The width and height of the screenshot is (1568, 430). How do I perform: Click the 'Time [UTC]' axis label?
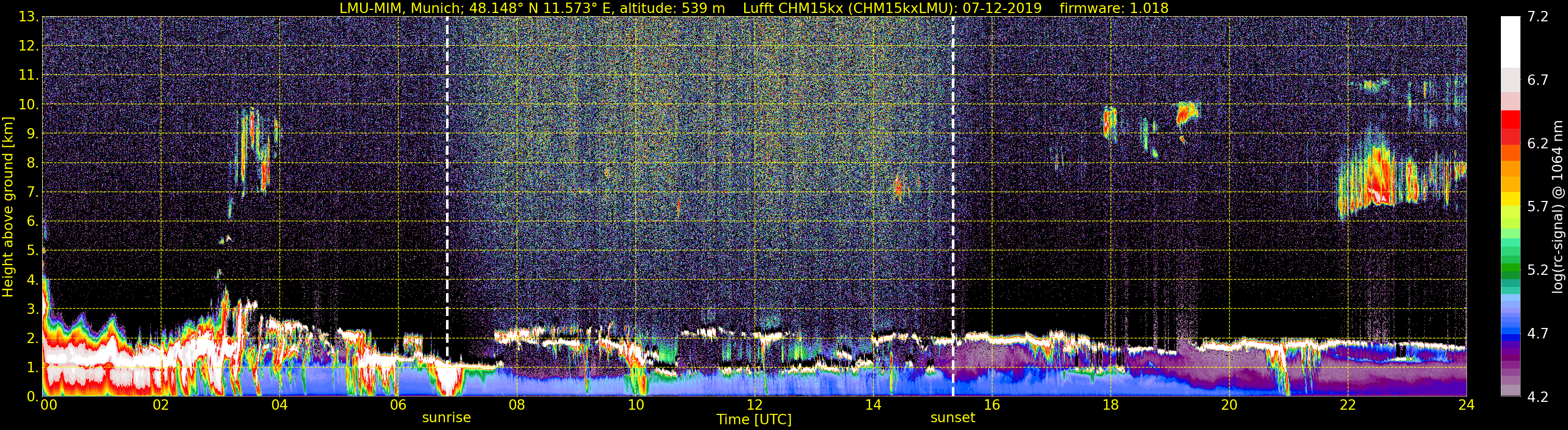pyautogui.click(x=754, y=420)
